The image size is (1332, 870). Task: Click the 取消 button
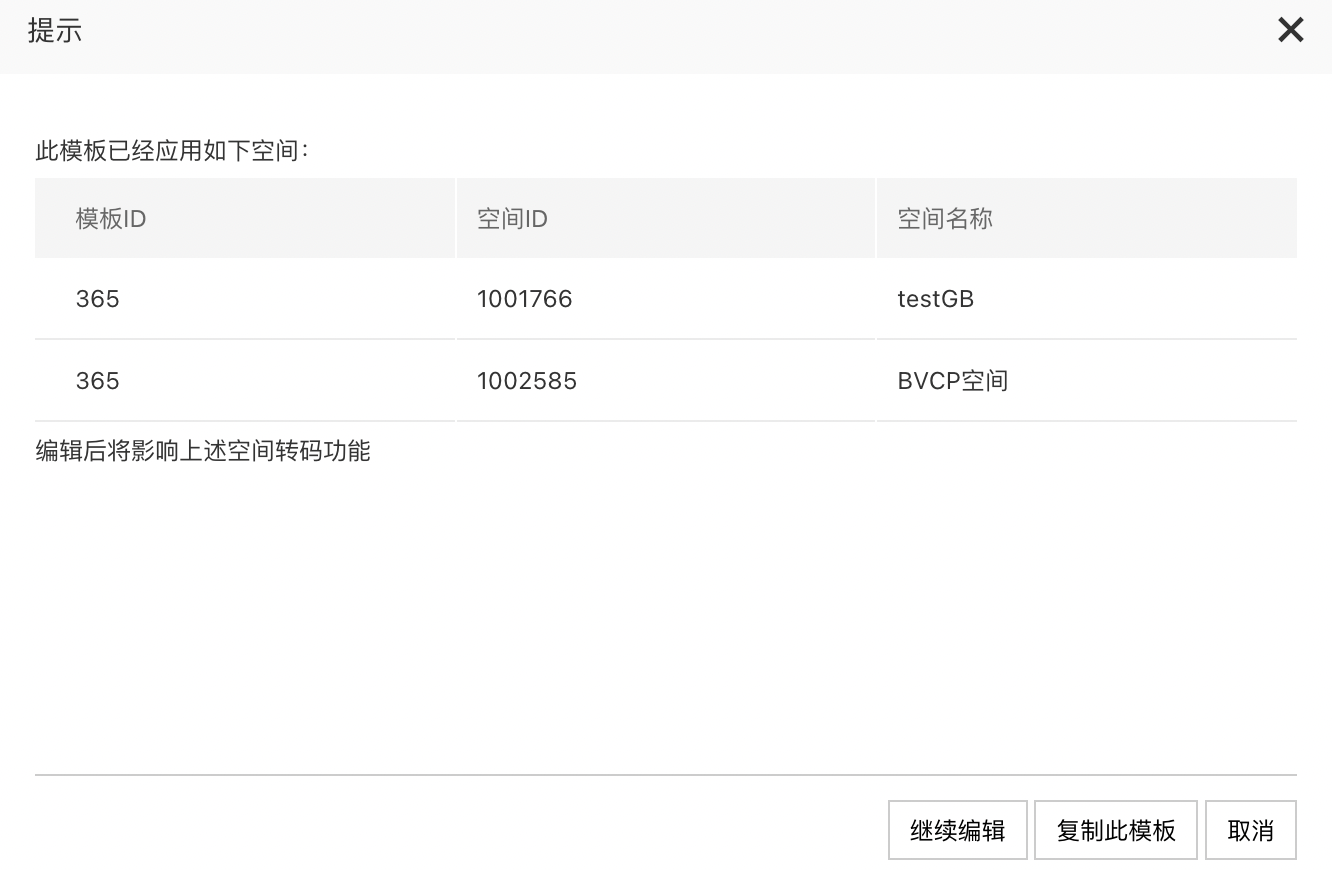[1251, 830]
